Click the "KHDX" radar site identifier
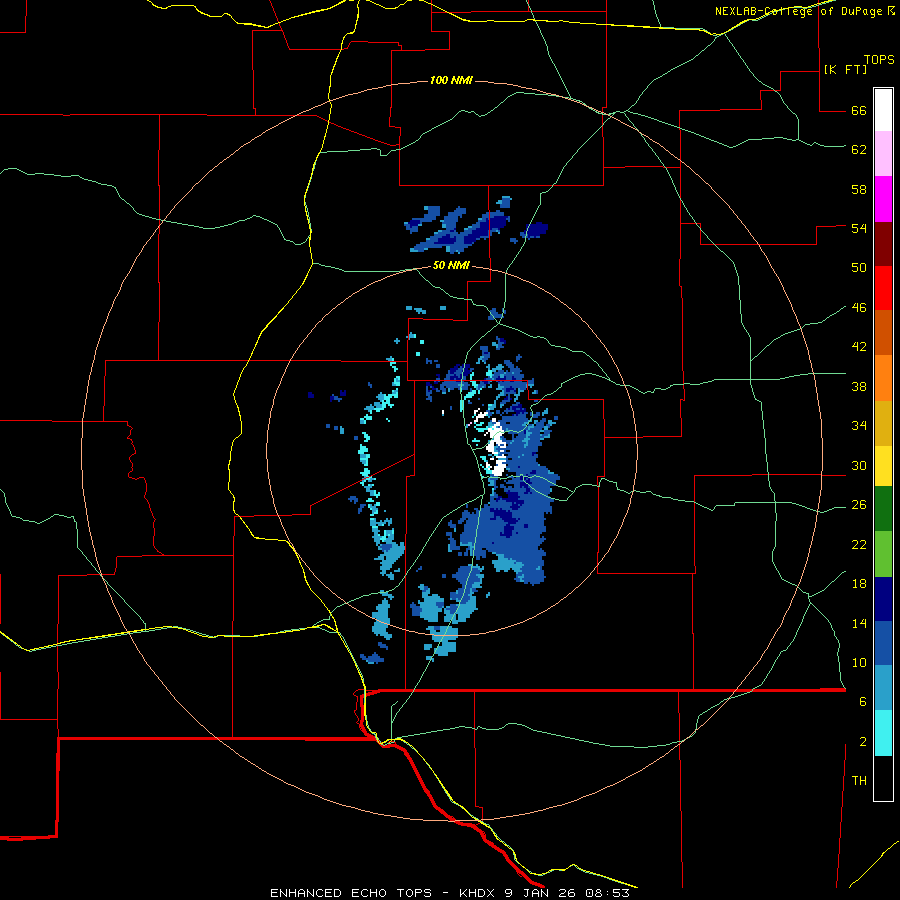The image size is (900, 900). [479, 893]
